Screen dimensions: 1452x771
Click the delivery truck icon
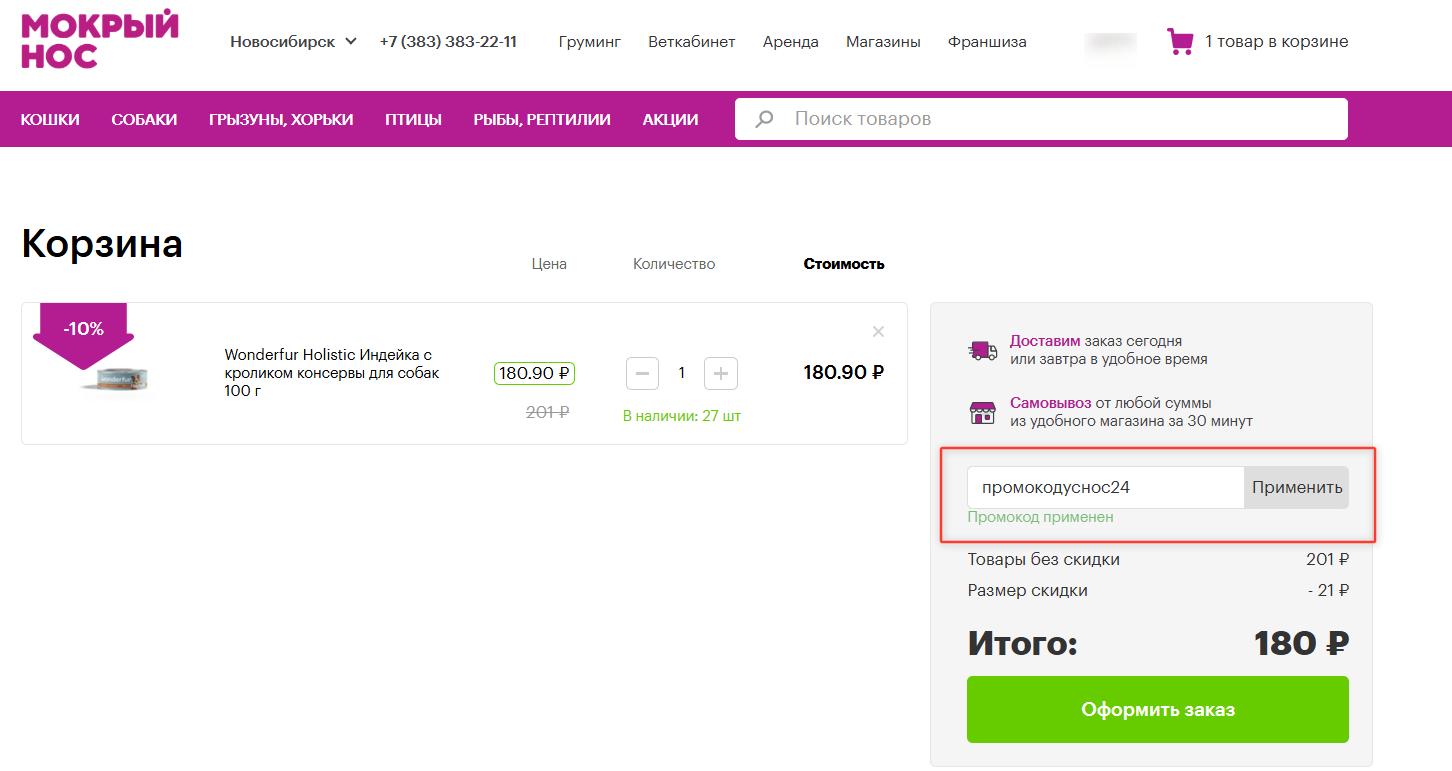pyautogui.click(x=982, y=350)
